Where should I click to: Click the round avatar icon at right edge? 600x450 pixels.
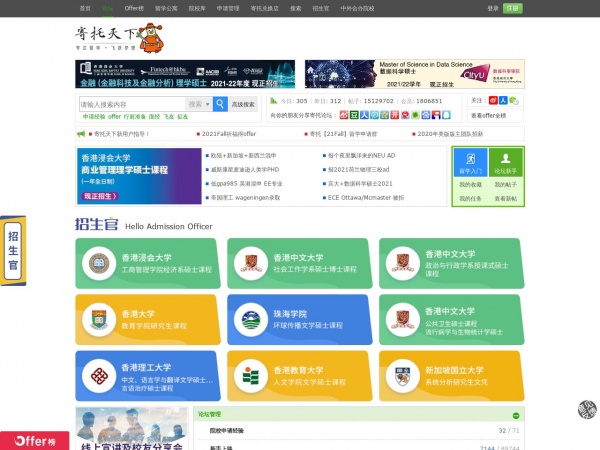pyautogui.click(x=587, y=409)
